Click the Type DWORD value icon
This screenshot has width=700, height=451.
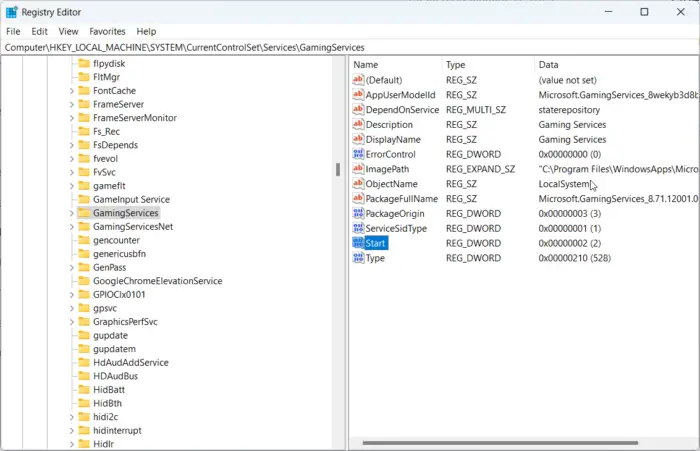point(358,258)
